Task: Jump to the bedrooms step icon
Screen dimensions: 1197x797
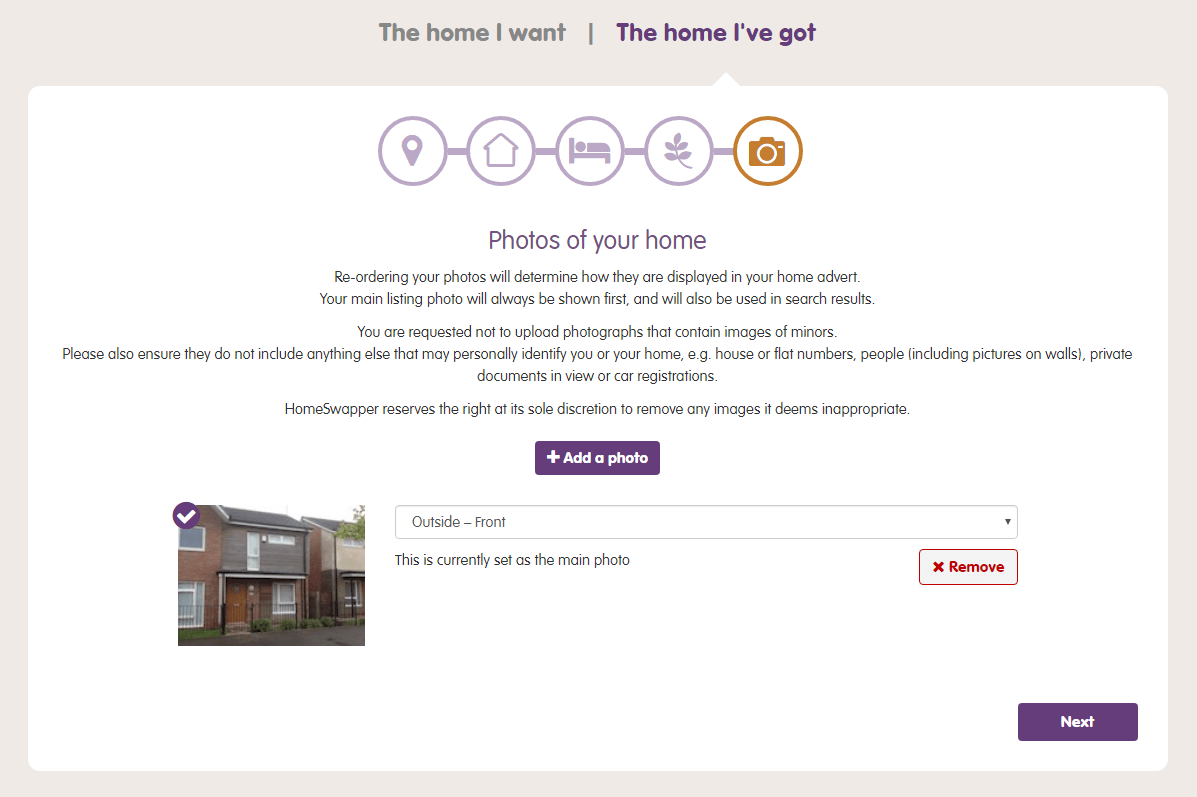Action: tap(590, 151)
